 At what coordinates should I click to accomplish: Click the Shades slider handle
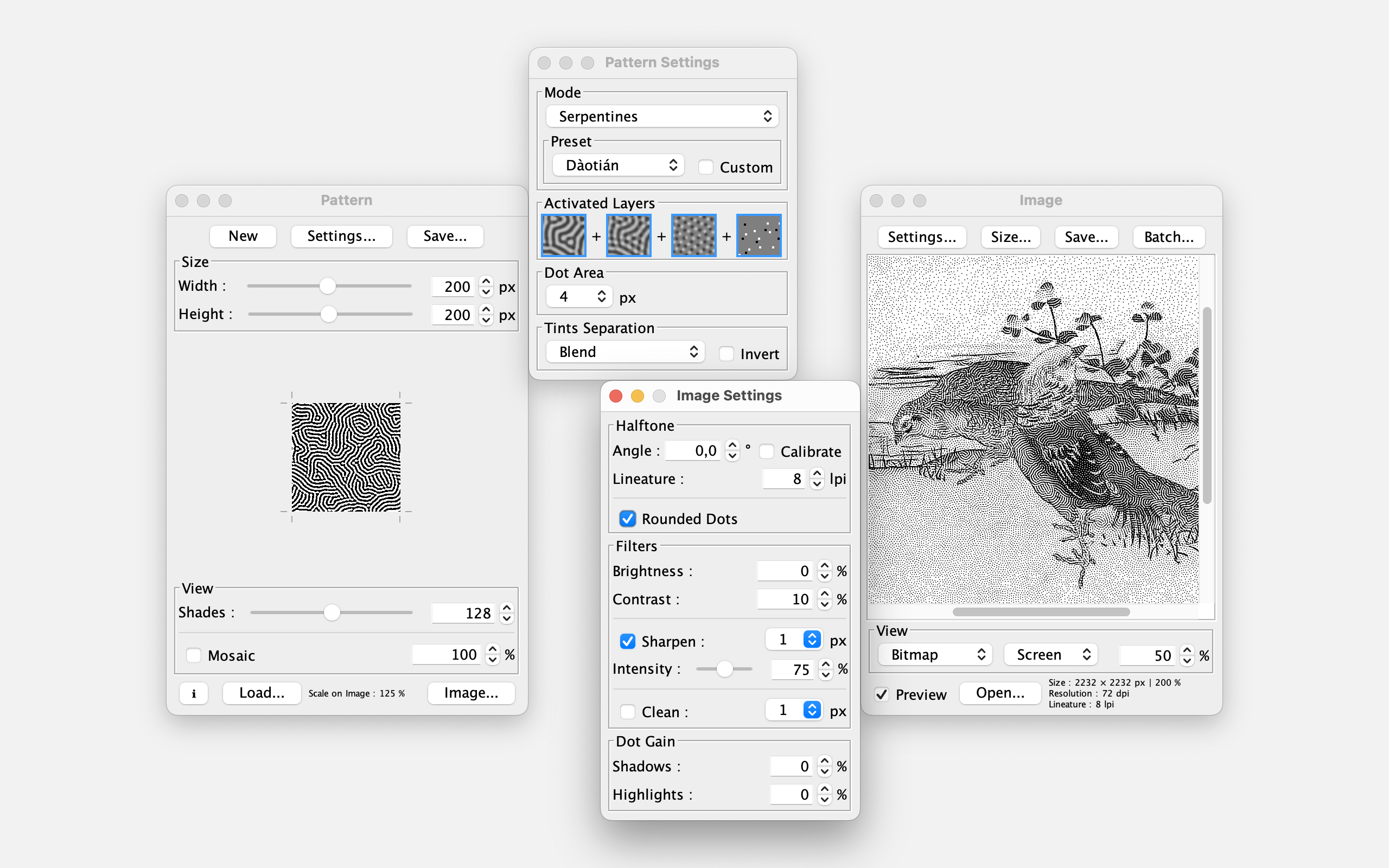(332, 612)
